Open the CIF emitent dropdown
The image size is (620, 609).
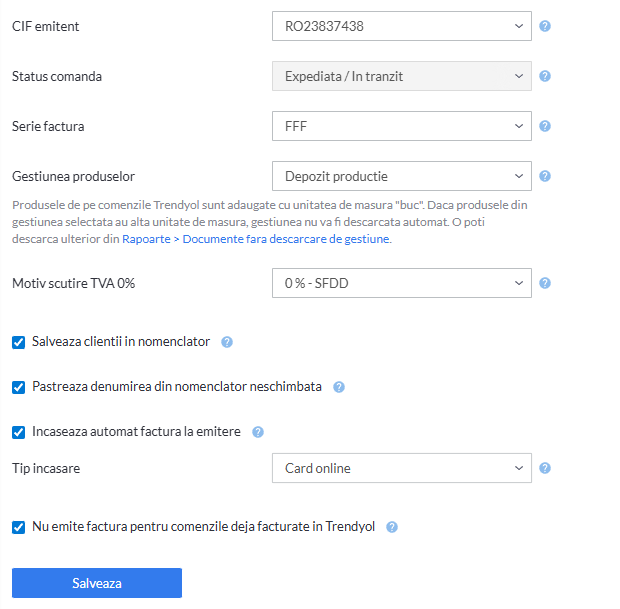(402, 26)
